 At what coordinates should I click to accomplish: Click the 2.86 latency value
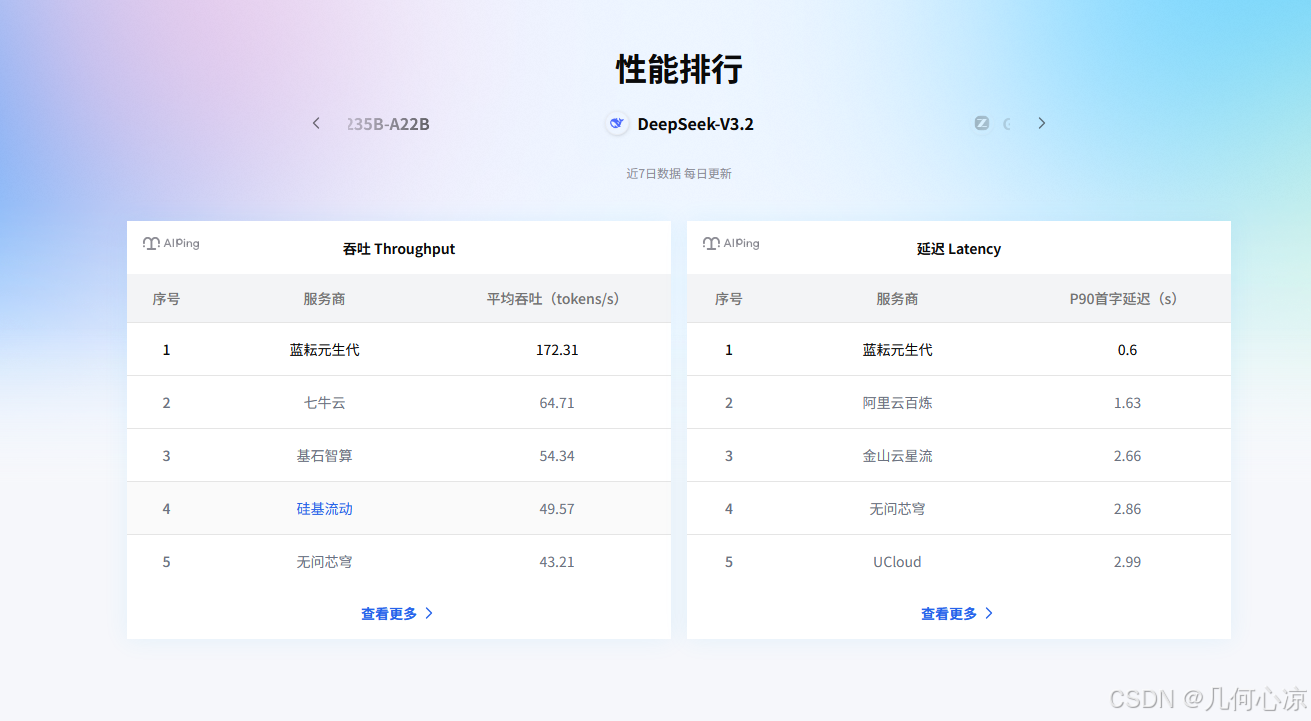1128,509
